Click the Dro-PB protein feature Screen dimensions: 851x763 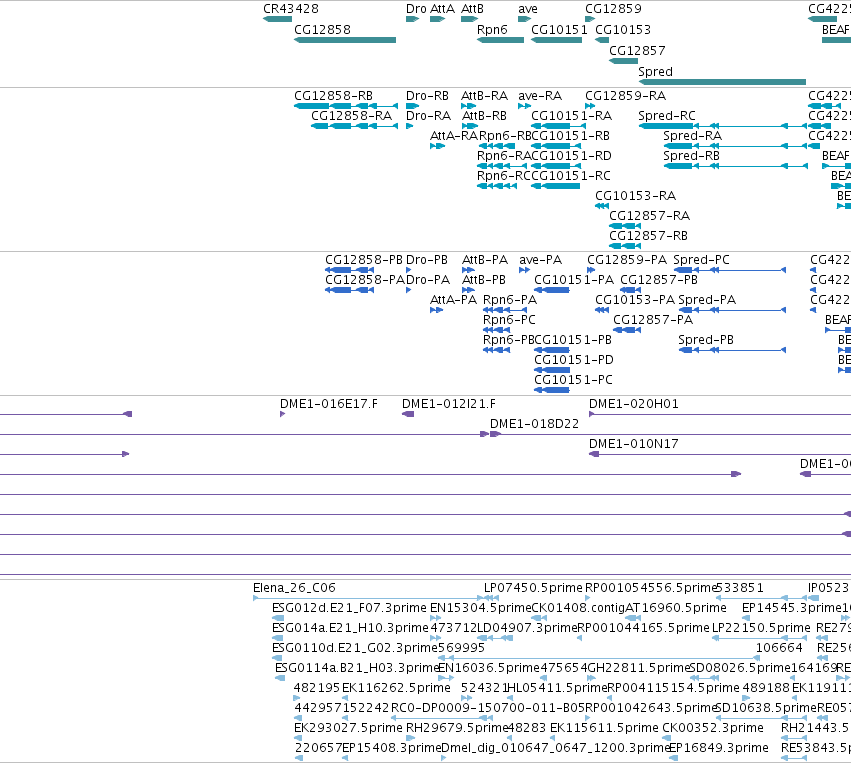coord(409,270)
